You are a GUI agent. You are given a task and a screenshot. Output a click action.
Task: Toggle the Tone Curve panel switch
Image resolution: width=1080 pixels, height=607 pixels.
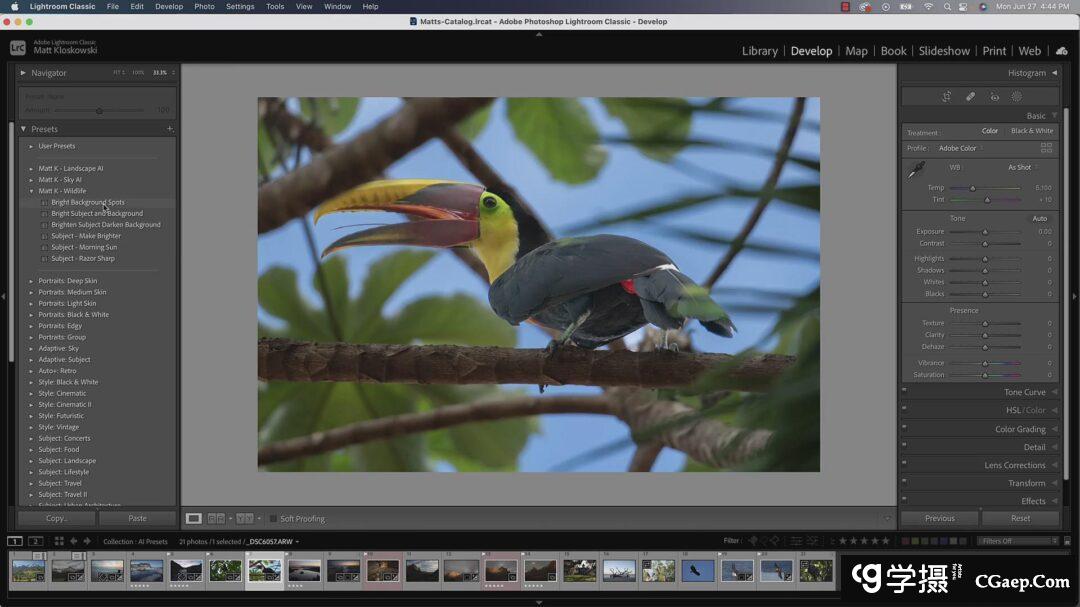[905, 392]
